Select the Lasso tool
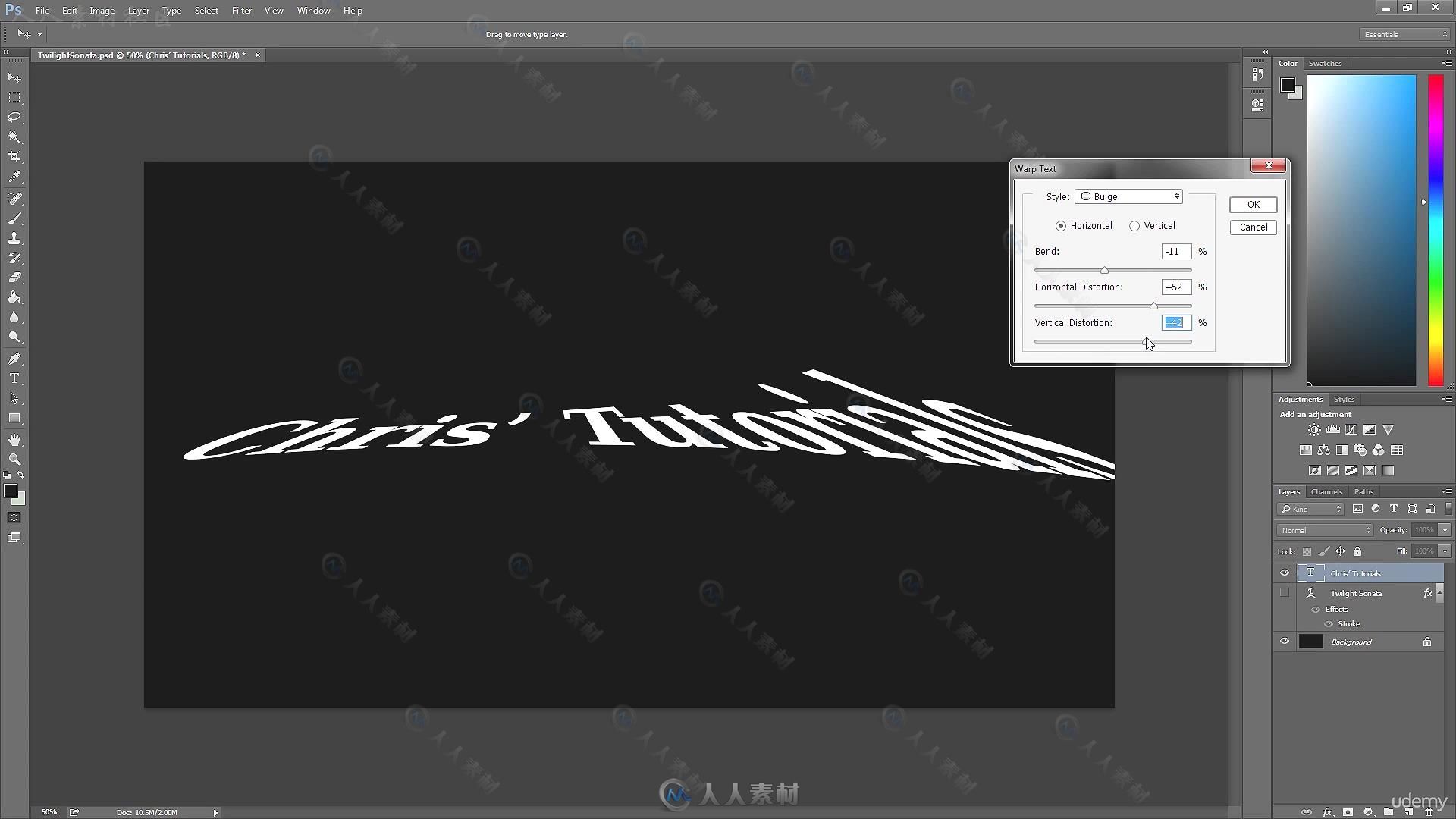1456x819 pixels. [x=14, y=117]
